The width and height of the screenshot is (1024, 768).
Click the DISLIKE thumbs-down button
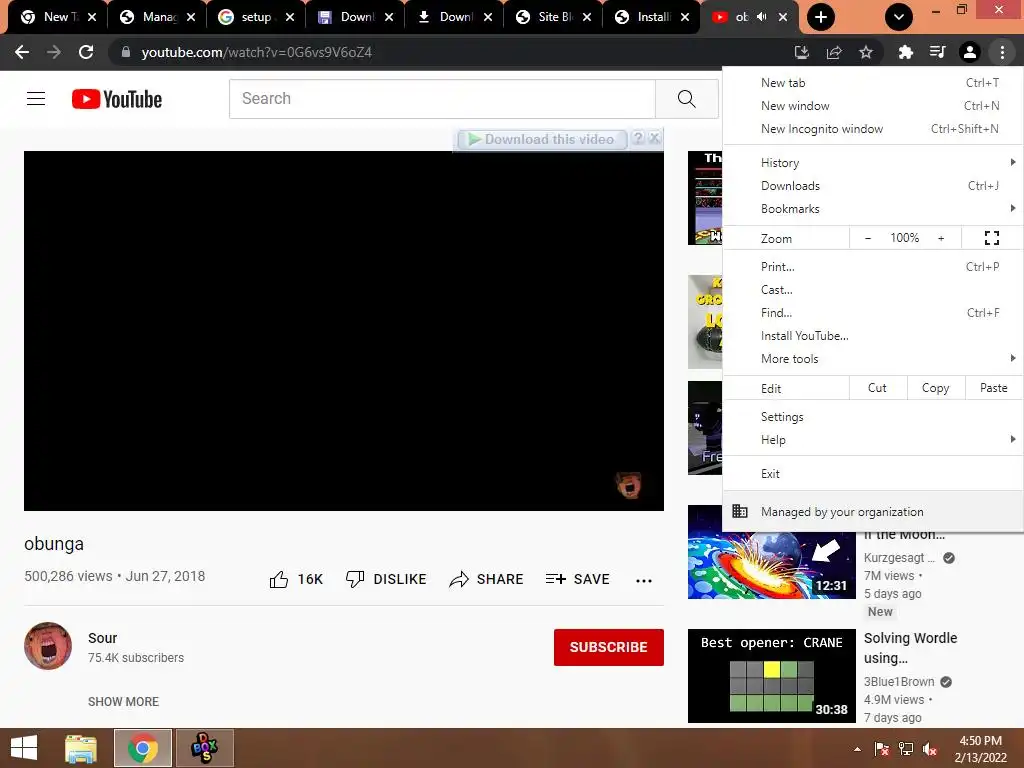(x=386, y=579)
